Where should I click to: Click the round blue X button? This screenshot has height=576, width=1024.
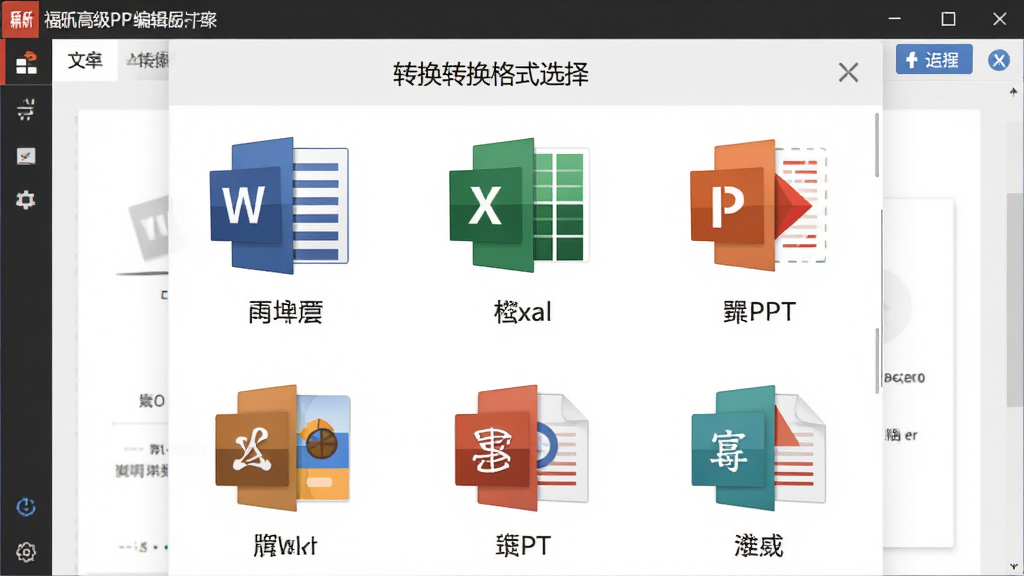click(999, 60)
